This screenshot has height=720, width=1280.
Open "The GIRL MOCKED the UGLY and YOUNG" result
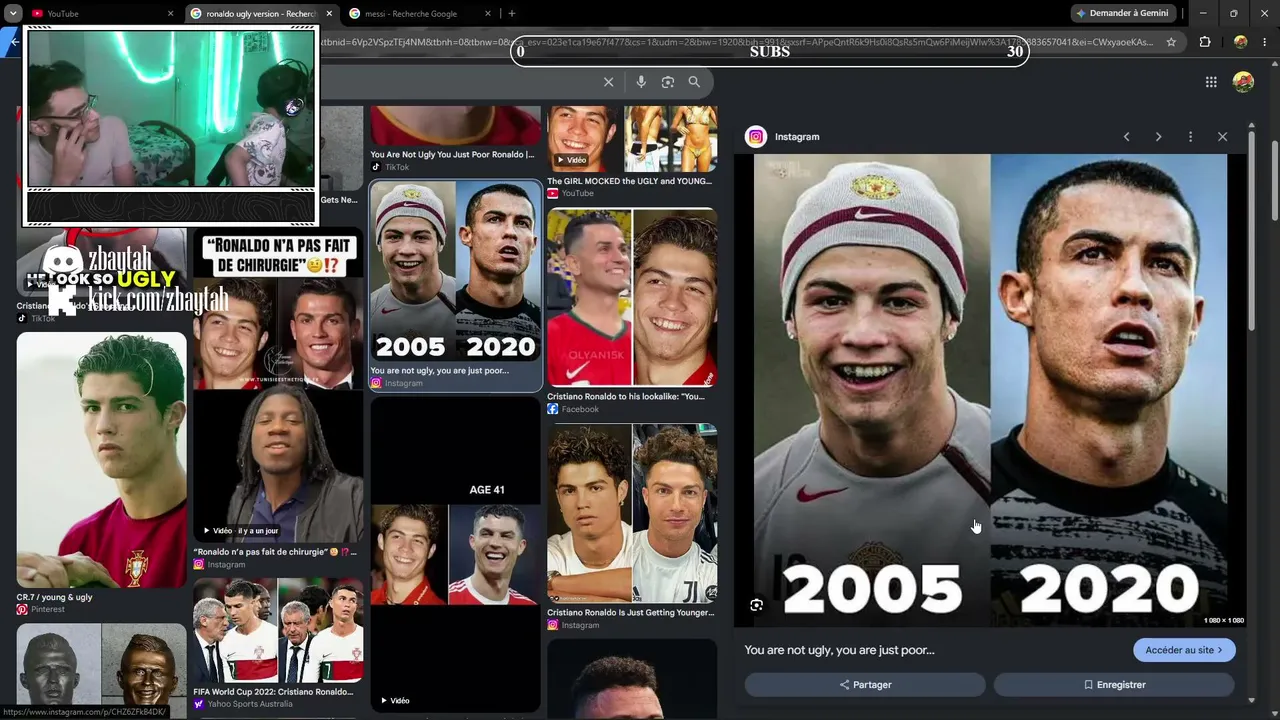630,181
